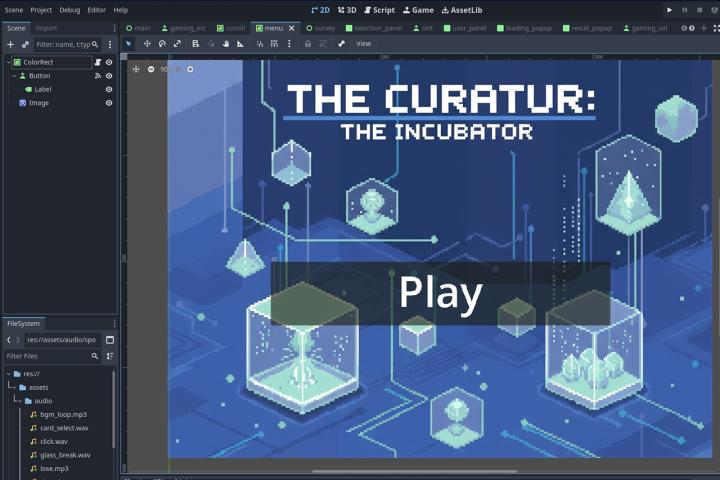Screen dimensions: 720x480
Task: Switch to the main scene tab
Action: tap(138, 28)
